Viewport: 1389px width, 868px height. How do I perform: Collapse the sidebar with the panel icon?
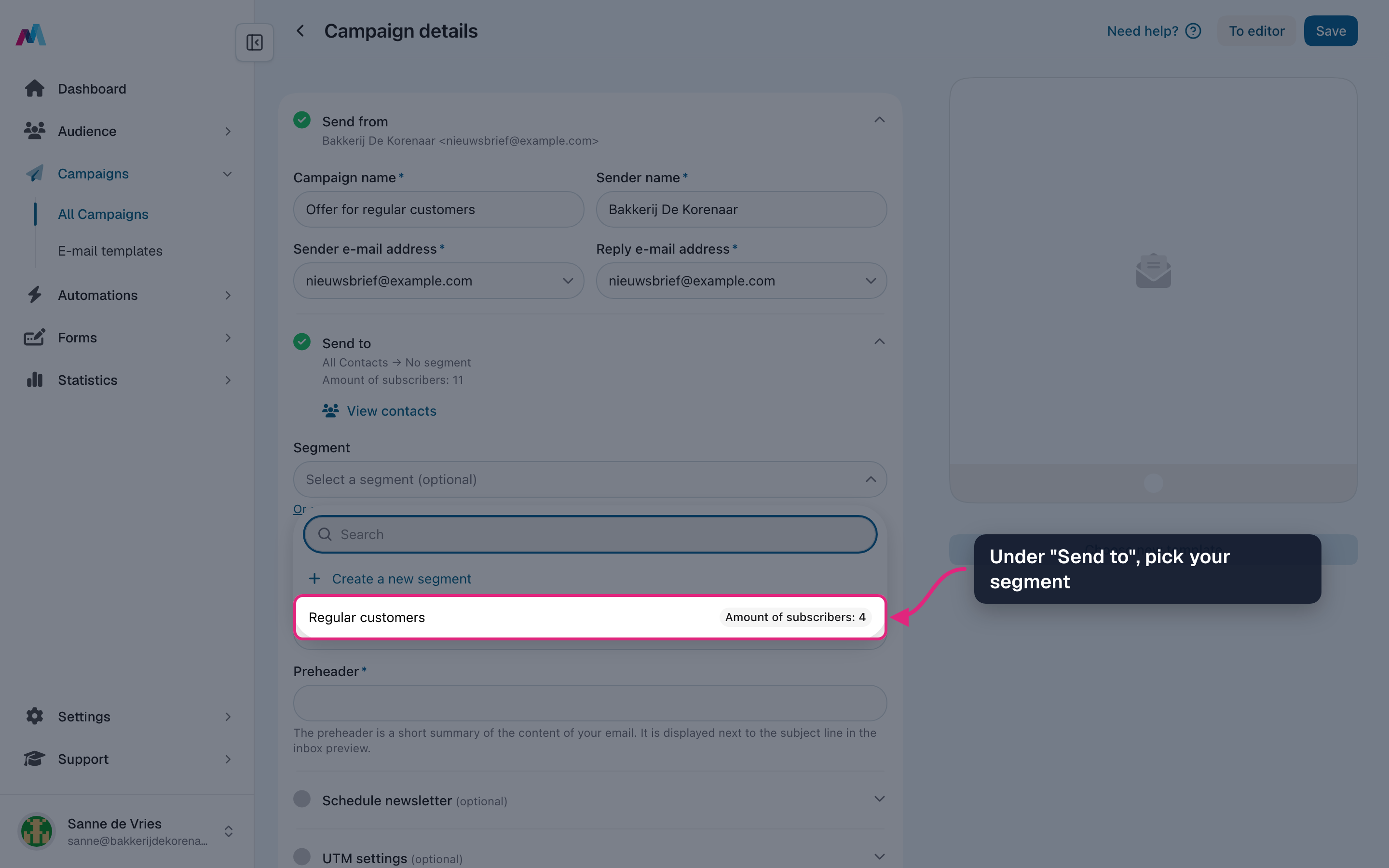(254, 42)
